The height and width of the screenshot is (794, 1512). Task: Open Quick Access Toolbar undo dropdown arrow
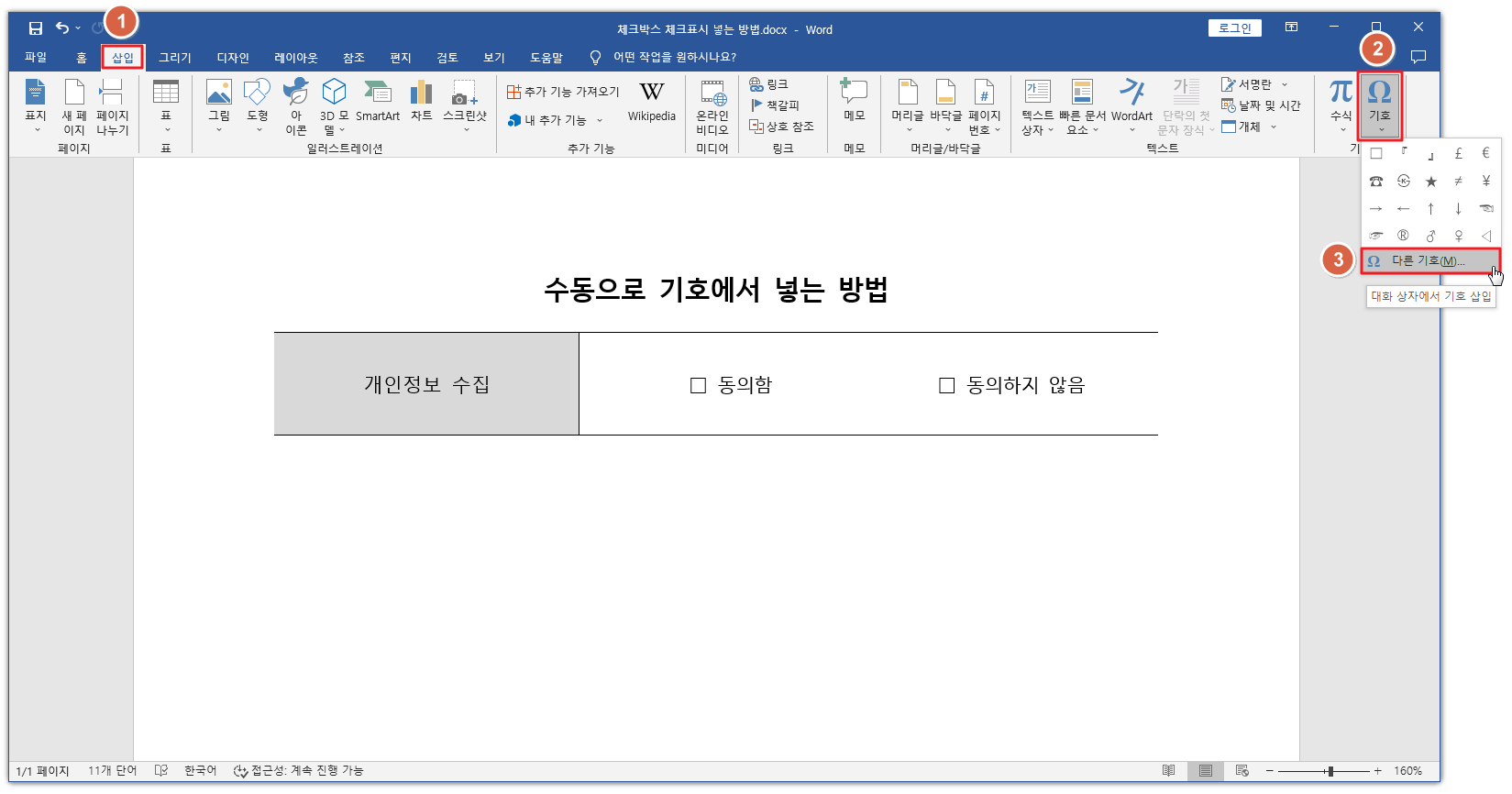point(78,28)
